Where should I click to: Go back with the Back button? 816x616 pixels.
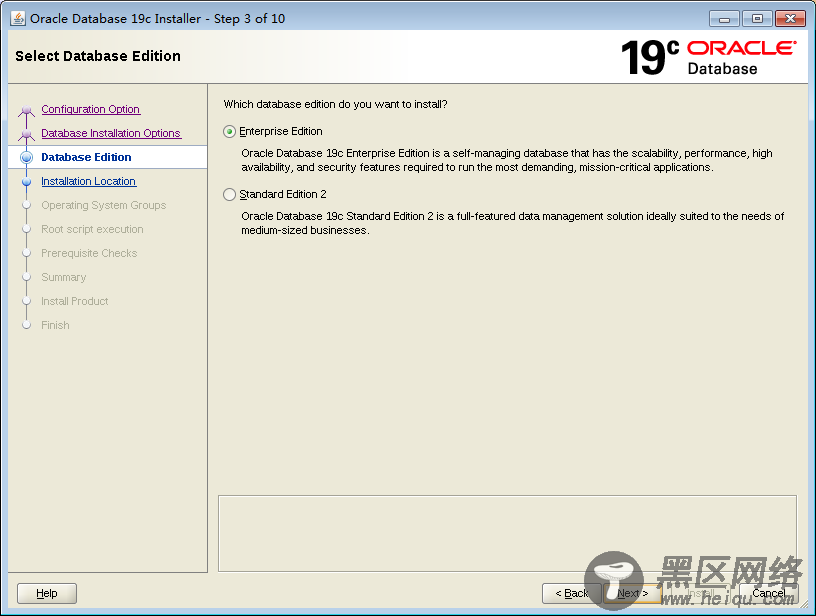[571, 593]
